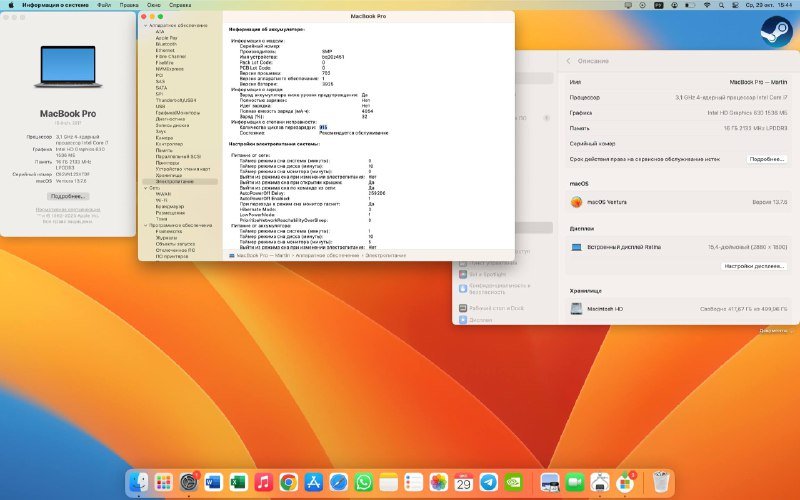Viewport: 800px width, 500px height.
Task: Open the App Store Dock icon
Action: pyautogui.click(x=313, y=482)
